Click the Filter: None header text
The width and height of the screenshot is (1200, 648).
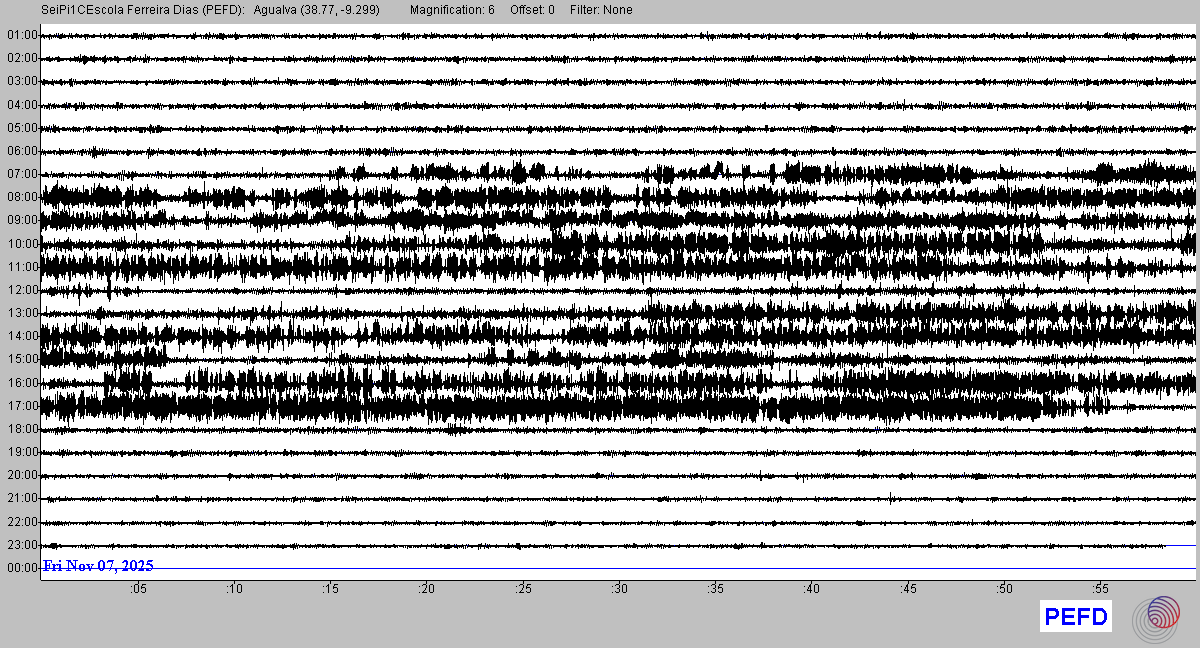click(601, 10)
